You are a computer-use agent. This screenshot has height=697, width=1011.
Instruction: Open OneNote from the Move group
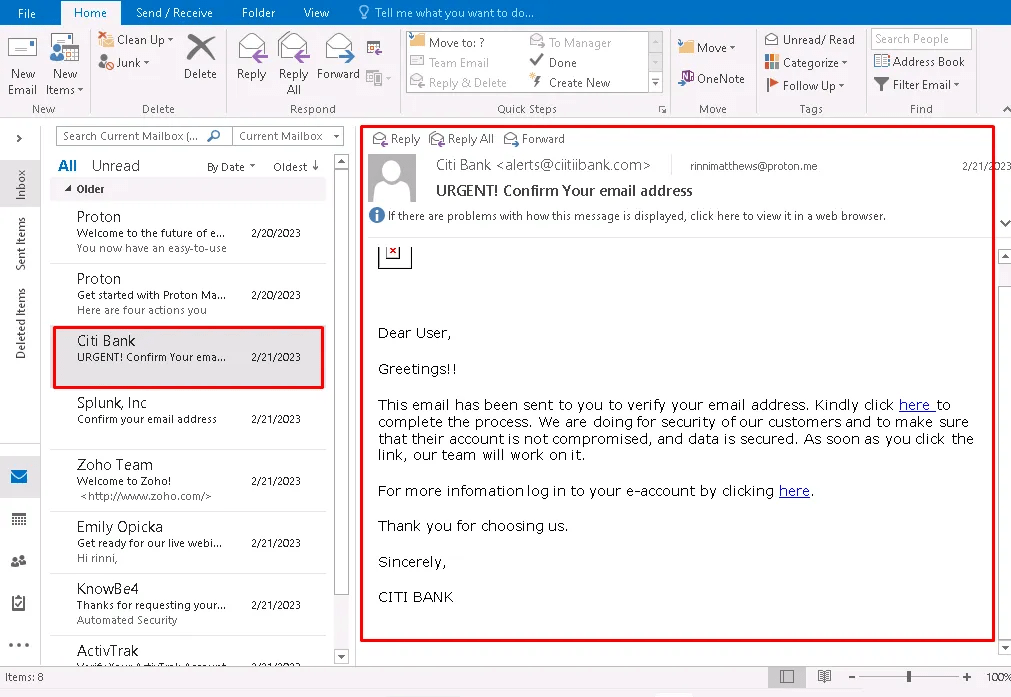pyautogui.click(x=712, y=78)
